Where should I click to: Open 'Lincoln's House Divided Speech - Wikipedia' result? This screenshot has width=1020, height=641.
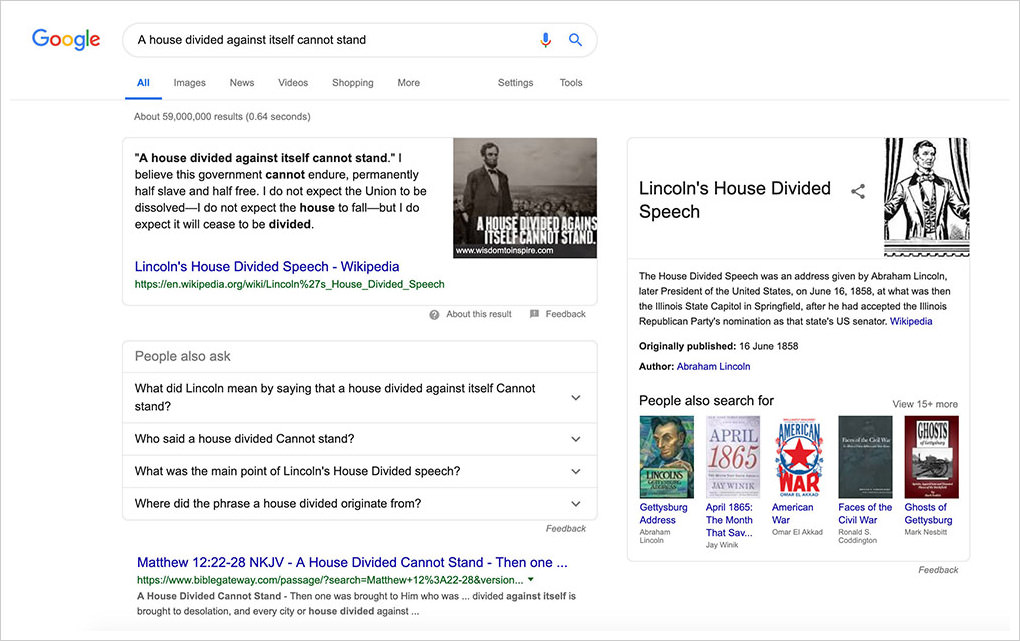pyautogui.click(x=267, y=266)
